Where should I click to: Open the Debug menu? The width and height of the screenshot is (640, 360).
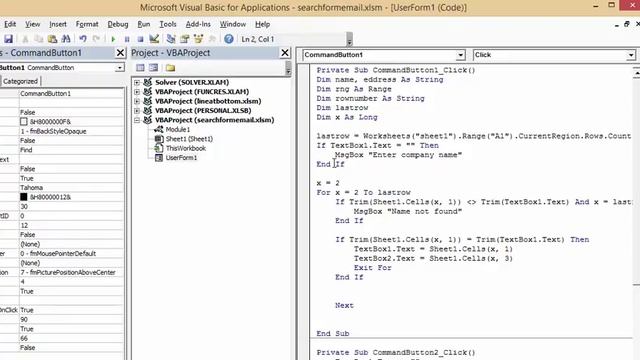tap(118, 24)
